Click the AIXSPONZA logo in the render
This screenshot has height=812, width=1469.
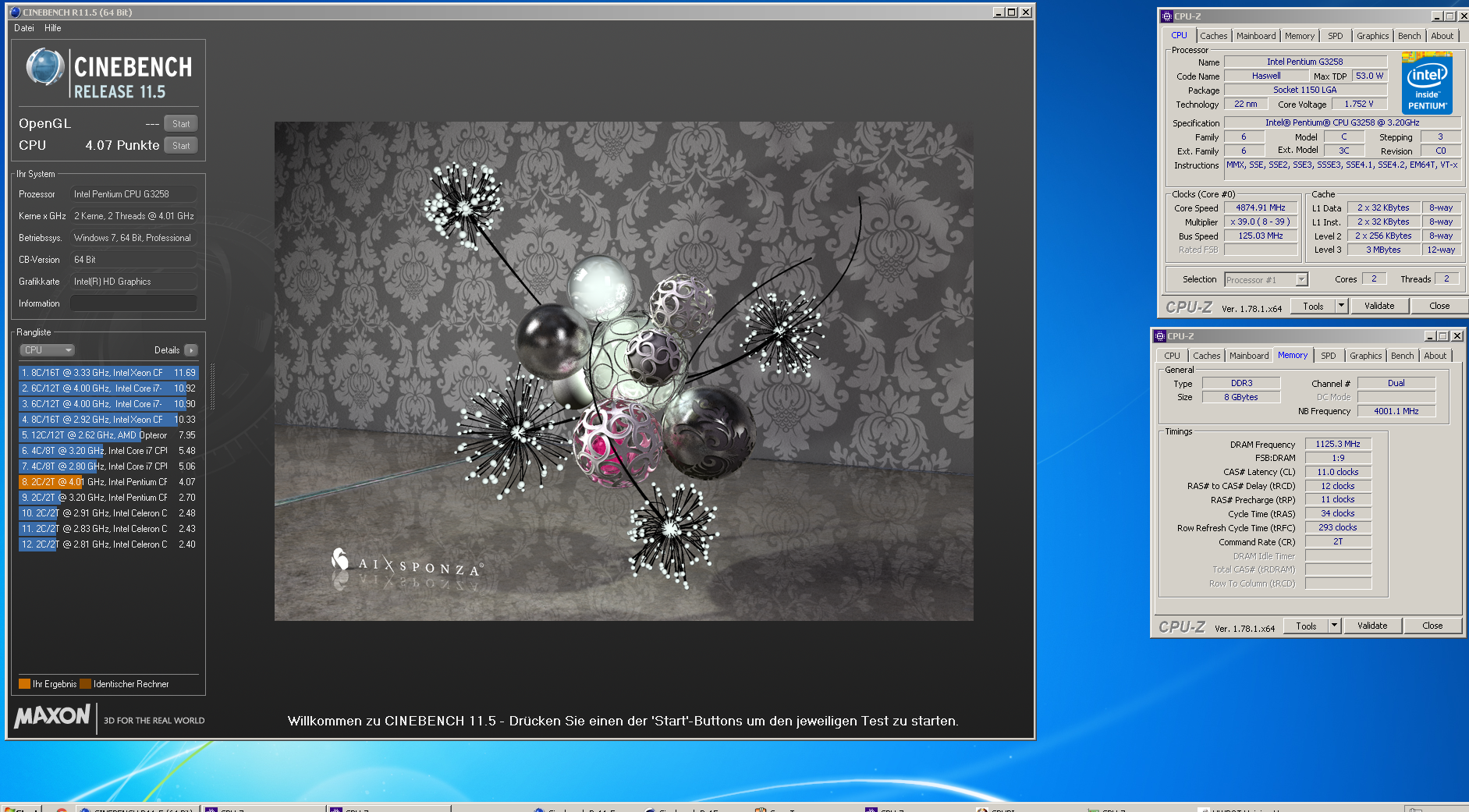pyautogui.click(x=406, y=564)
